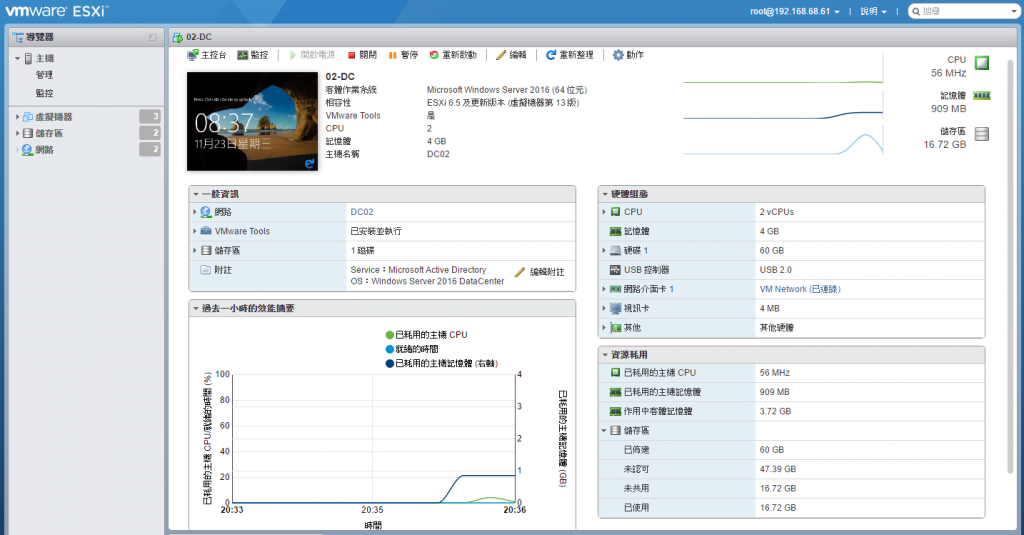This screenshot has height=535, width=1024.
Task: Collapse the 一般資訊 section
Action: pyautogui.click(x=196, y=194)
